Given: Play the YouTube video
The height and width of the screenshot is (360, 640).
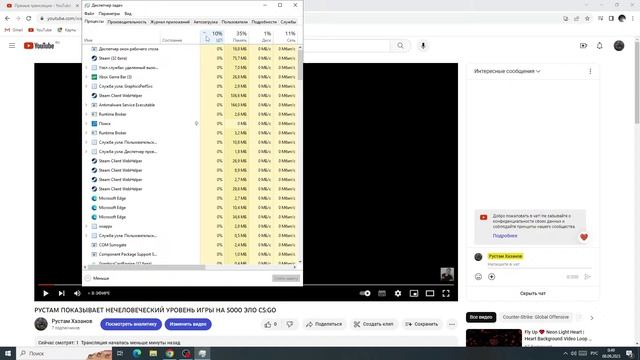Looking at the screenshot, I should [x=46, y=293].
